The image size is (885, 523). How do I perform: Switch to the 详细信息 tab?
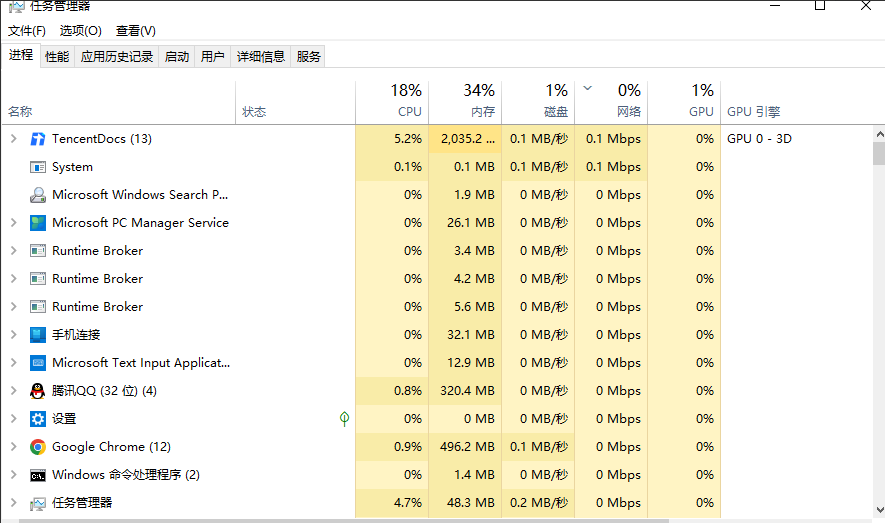tap(260, 57)
